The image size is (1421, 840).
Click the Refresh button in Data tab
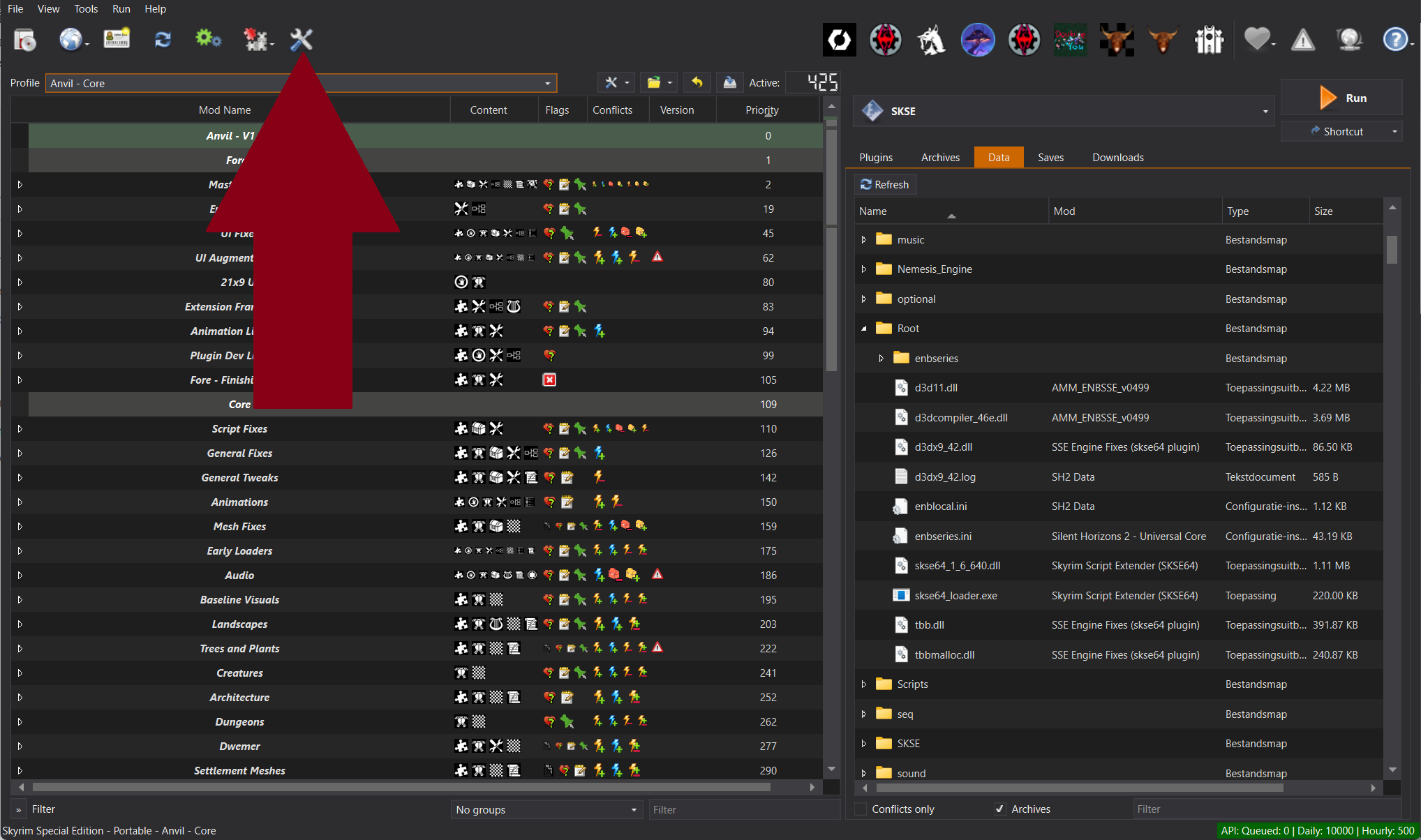click(x=884, y=184)
